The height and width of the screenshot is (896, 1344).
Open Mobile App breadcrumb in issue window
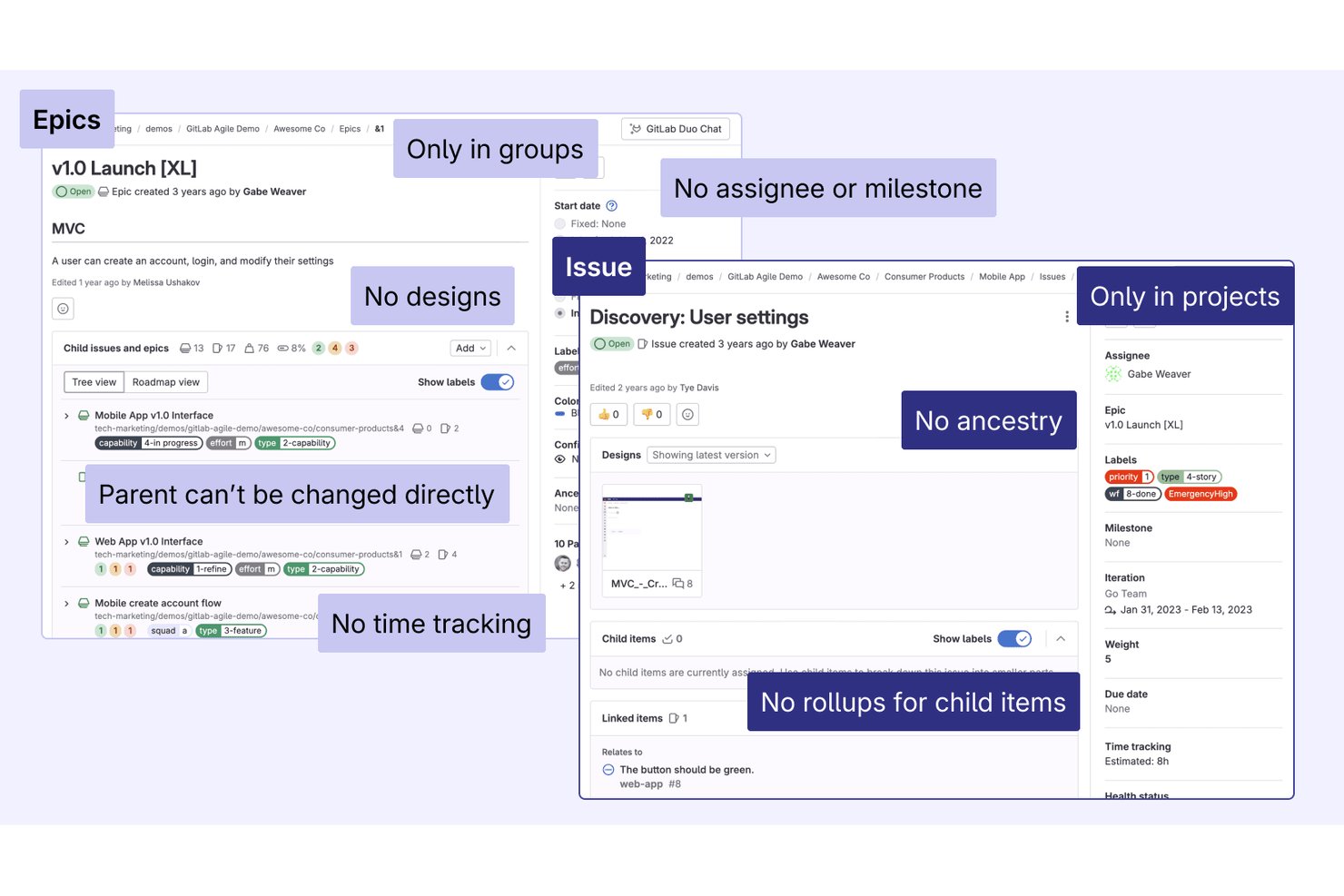1002,277
